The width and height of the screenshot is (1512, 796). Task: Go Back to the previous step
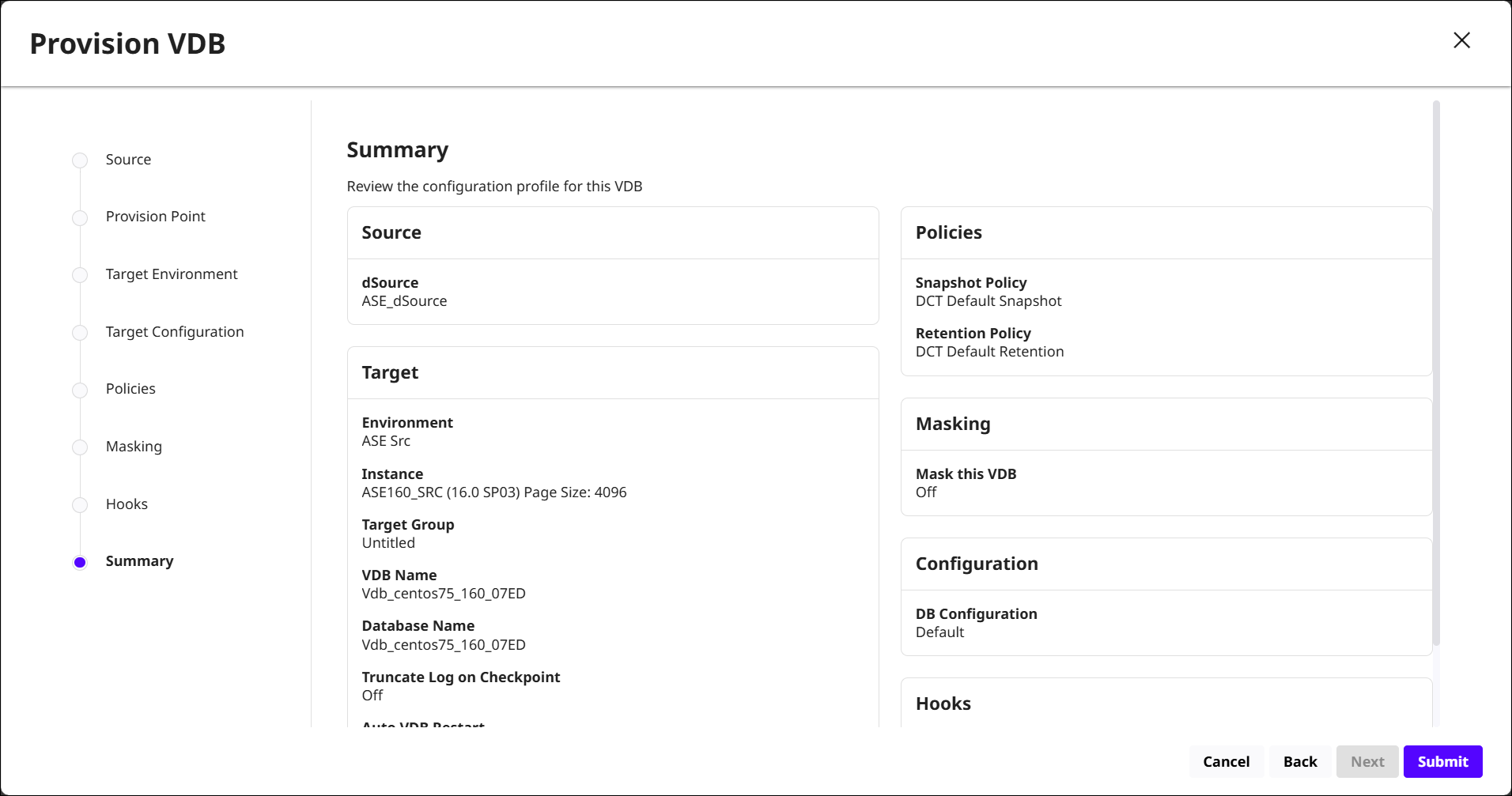coord(1299,761)
